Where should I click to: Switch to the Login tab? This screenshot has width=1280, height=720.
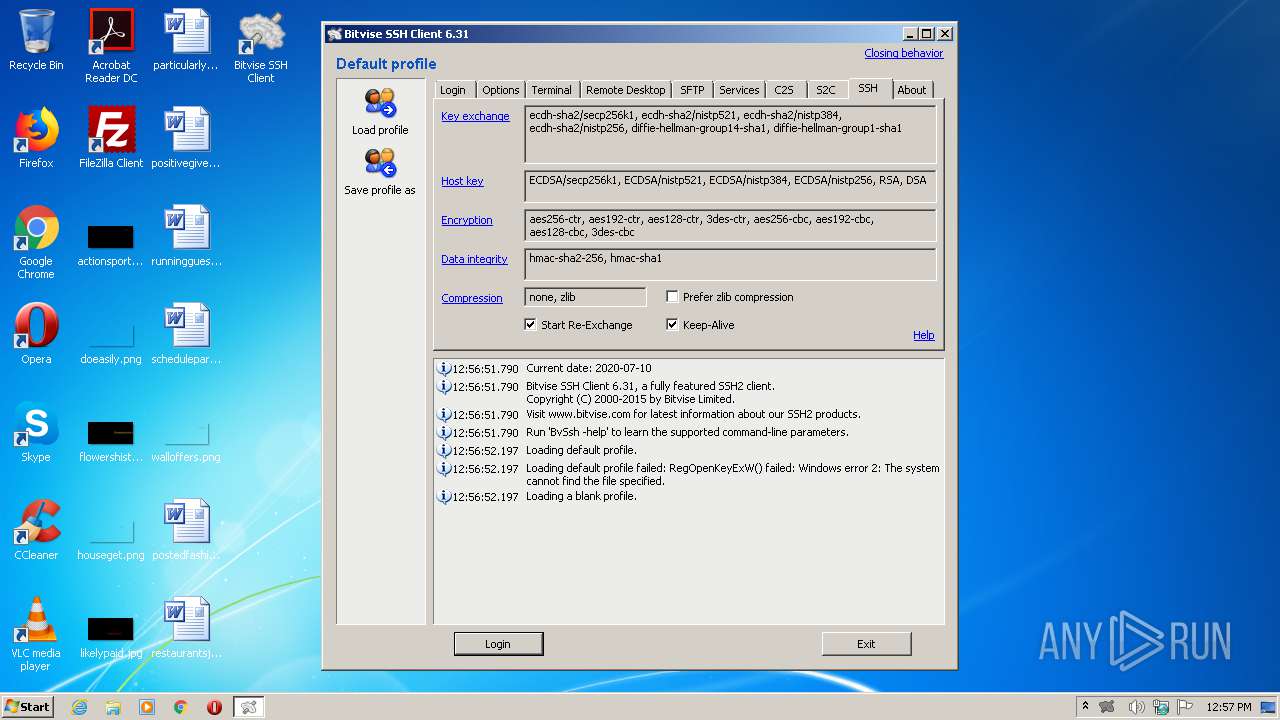453,90
